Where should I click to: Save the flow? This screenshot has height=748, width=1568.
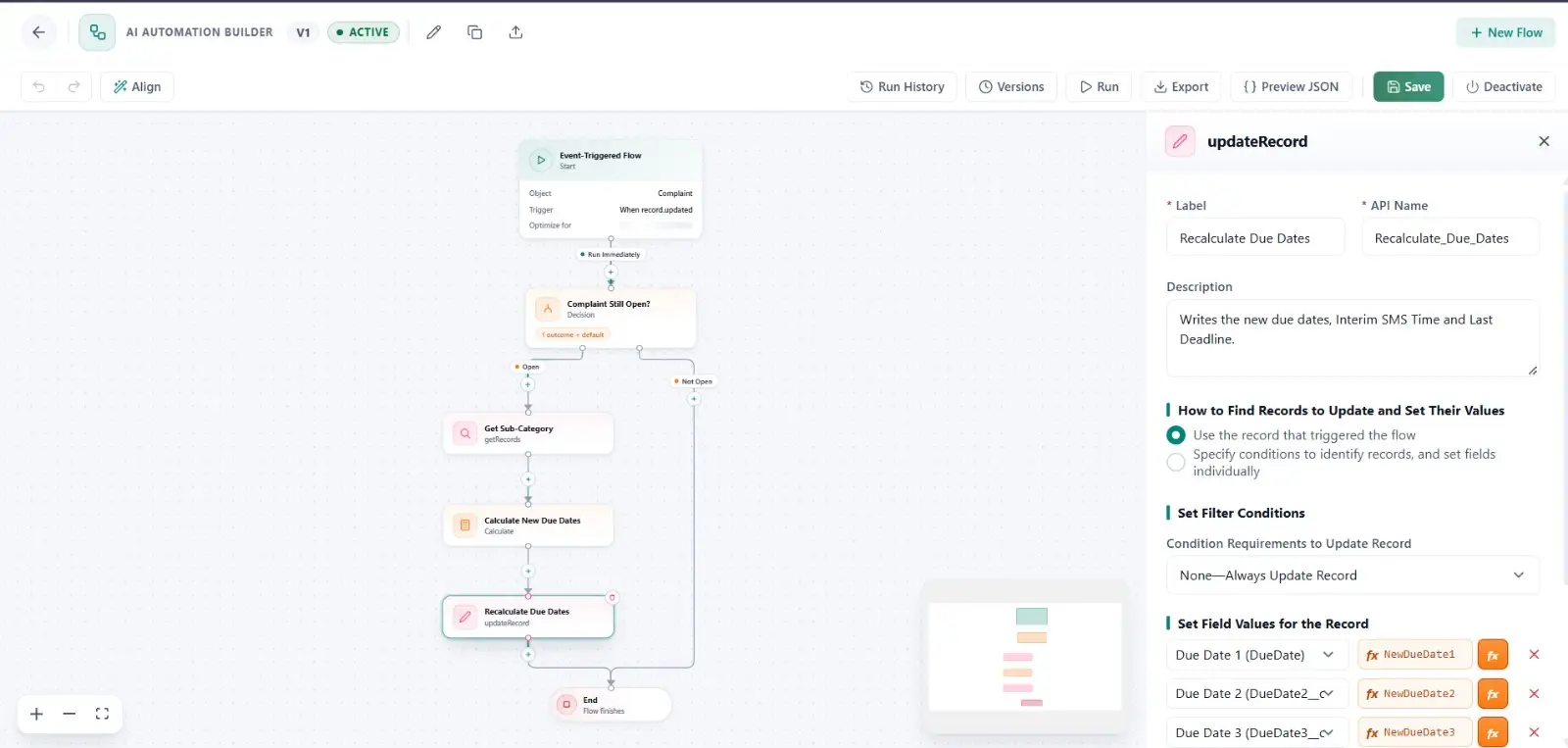[1408, 86]
